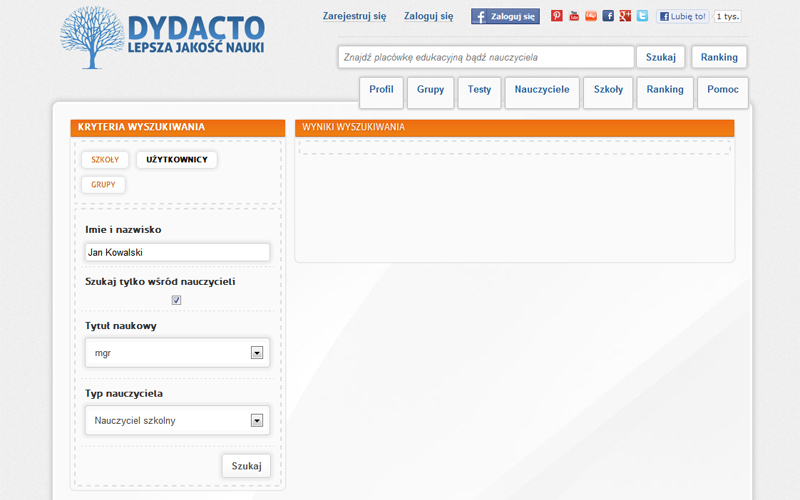Focus the Imie i nazwisko input field

[x=178, y=253]
